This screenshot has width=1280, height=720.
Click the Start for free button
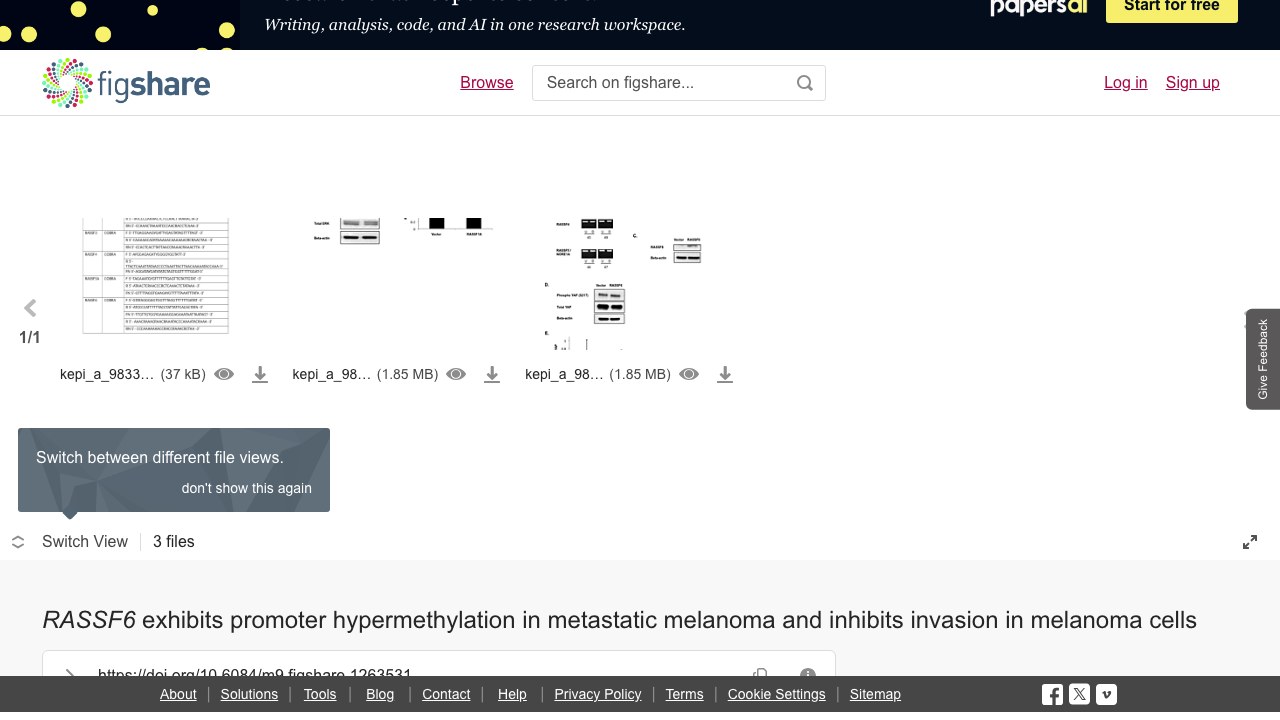[x=1172, y=8]
